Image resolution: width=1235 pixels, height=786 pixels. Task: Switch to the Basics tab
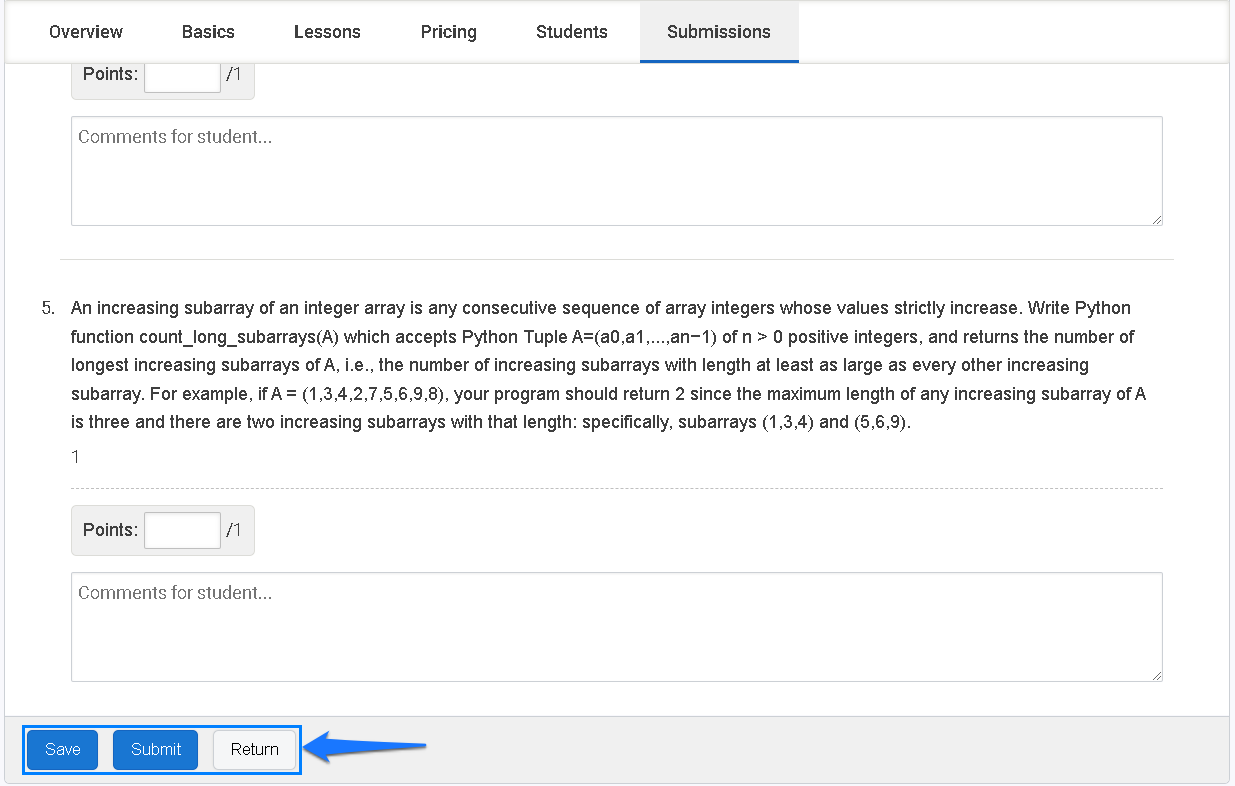(x=208, y=32)
